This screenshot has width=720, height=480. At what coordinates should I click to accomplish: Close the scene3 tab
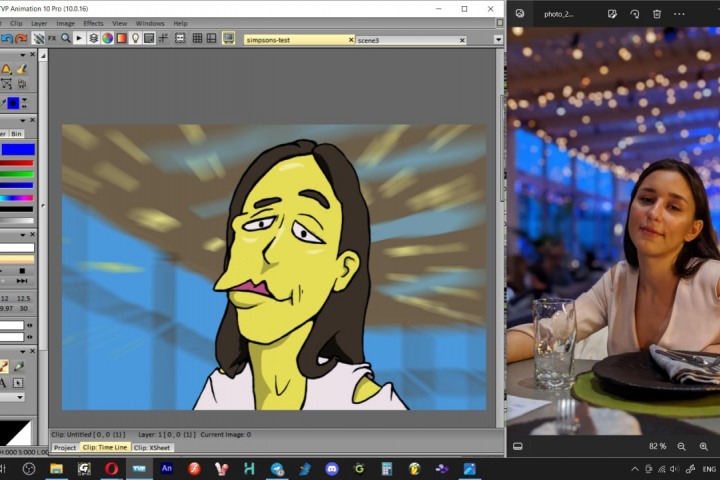pos(462,40)
